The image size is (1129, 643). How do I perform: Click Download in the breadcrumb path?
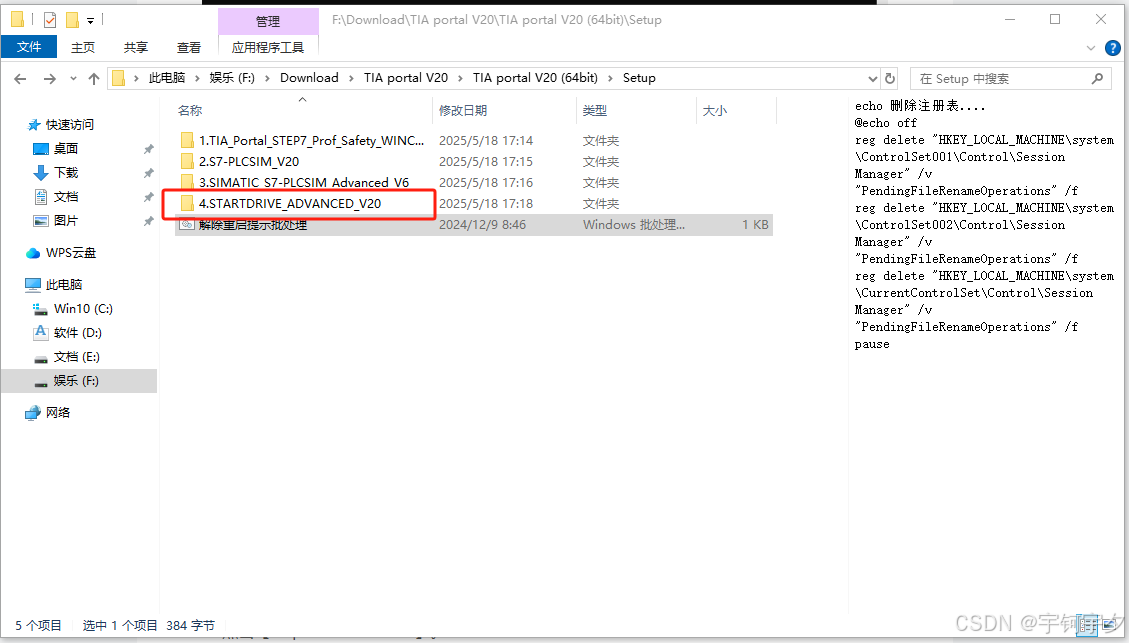pos(309,78)
